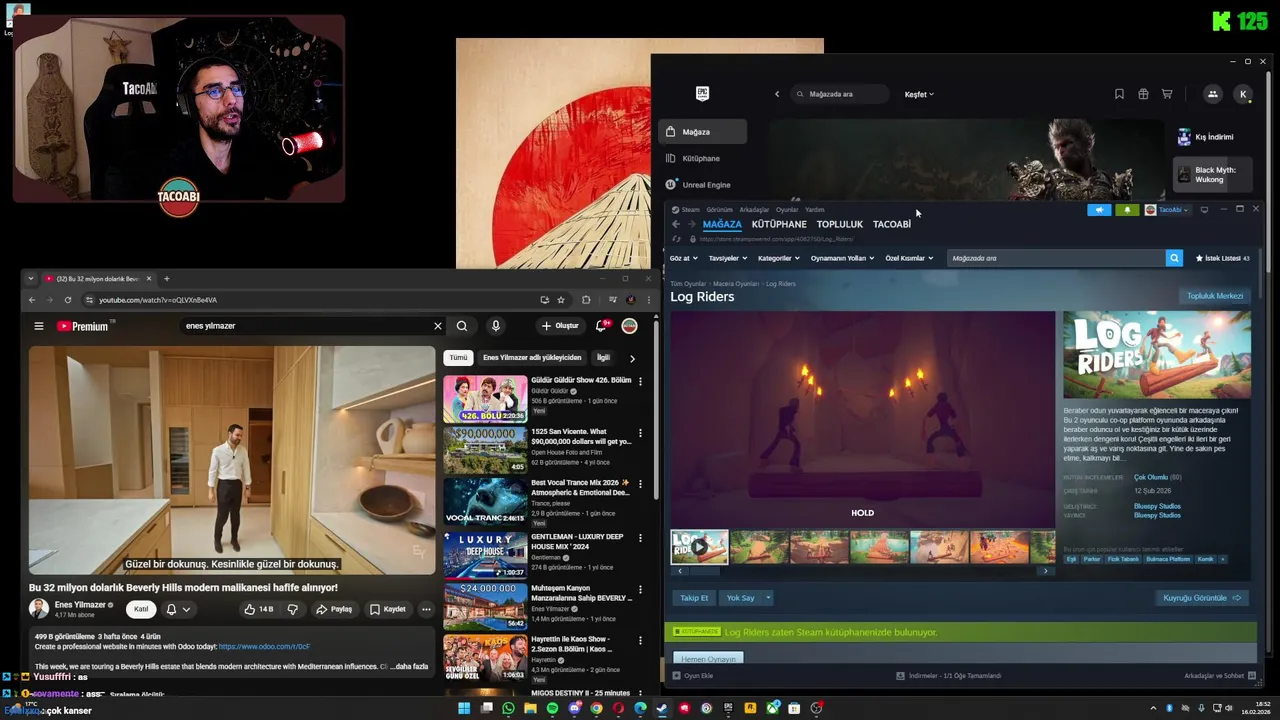Expand Steam Göz at dropdown
1280x720 pixels.
[683, 258]
